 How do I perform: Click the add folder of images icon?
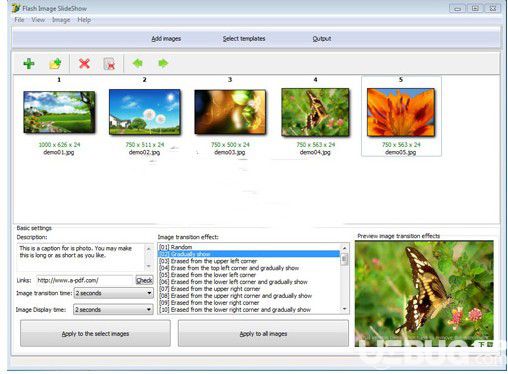tap(55, 63)
